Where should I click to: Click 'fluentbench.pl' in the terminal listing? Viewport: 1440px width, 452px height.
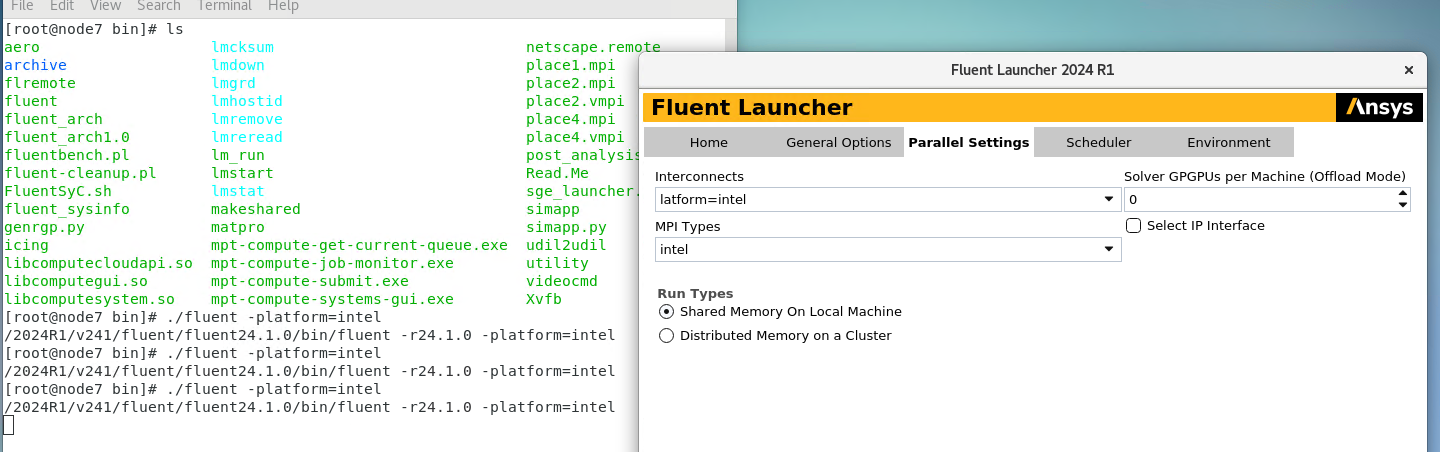point(67,155)
